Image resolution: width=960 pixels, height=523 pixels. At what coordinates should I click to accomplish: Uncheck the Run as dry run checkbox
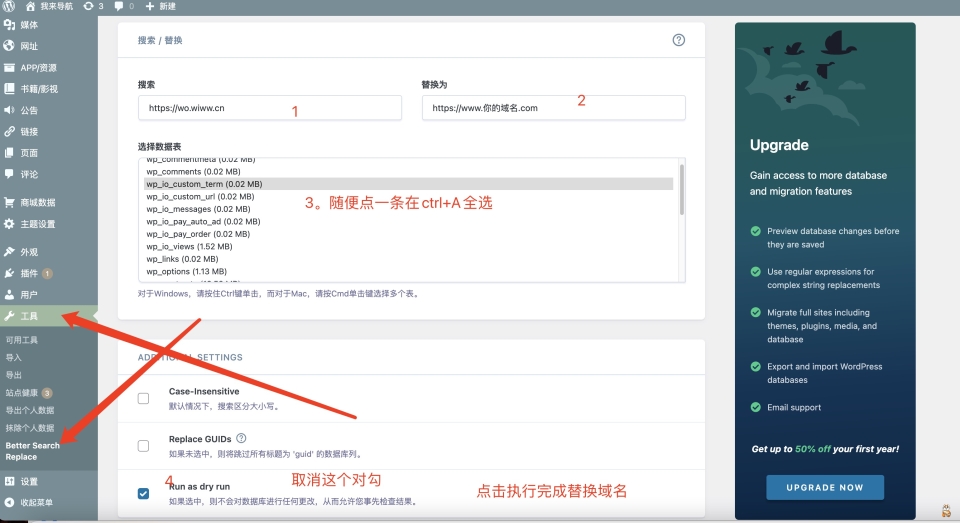pyautogui.click(x=143, y=493)
